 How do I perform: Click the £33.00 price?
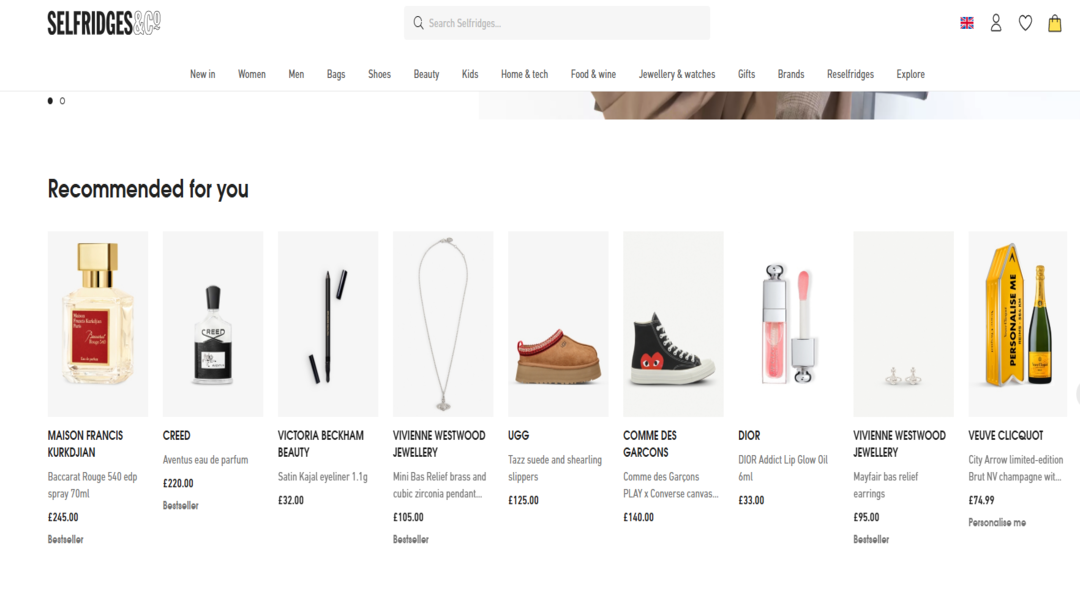pos(751,500)
